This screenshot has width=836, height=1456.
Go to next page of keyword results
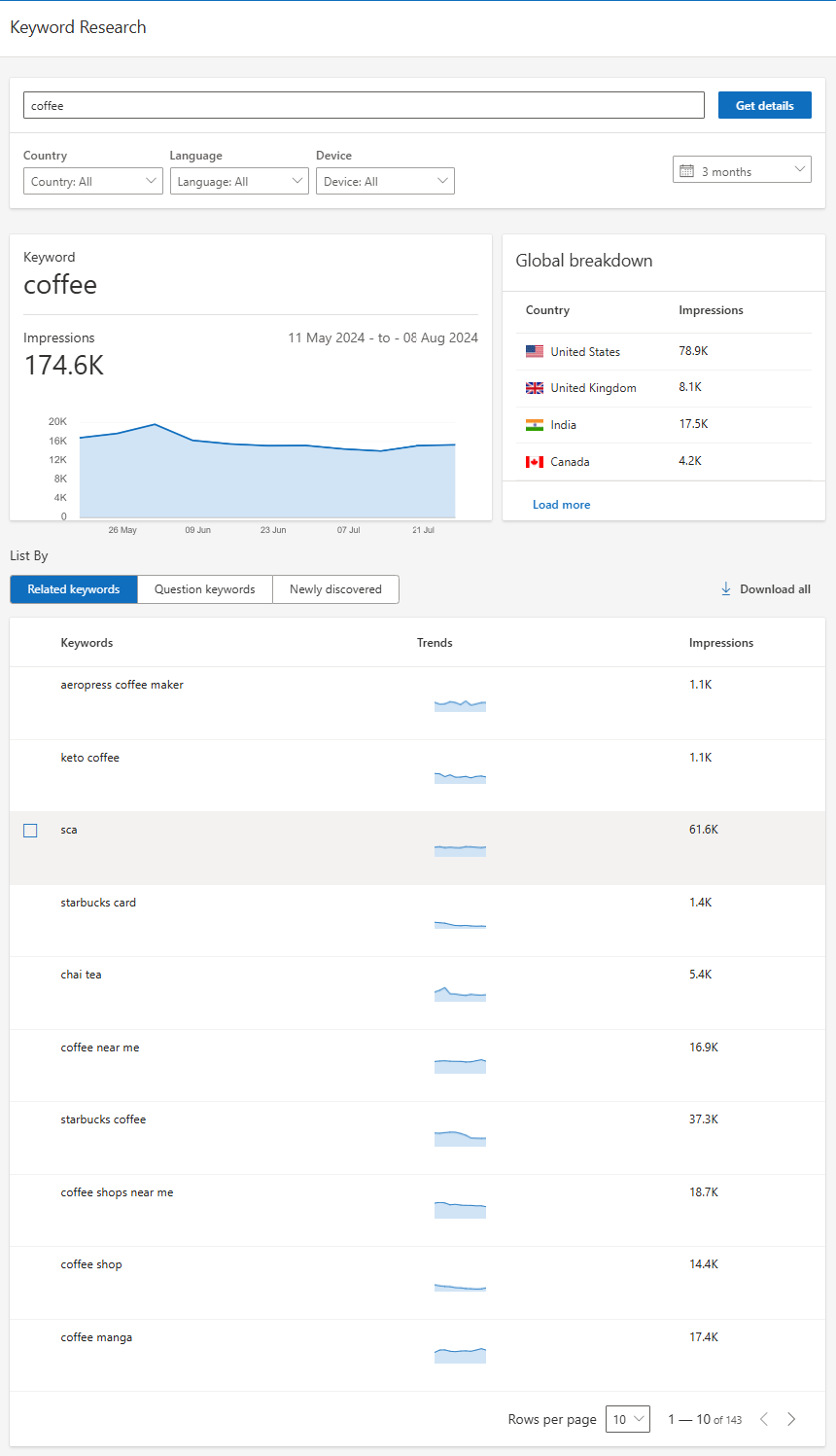[791, 1419]
